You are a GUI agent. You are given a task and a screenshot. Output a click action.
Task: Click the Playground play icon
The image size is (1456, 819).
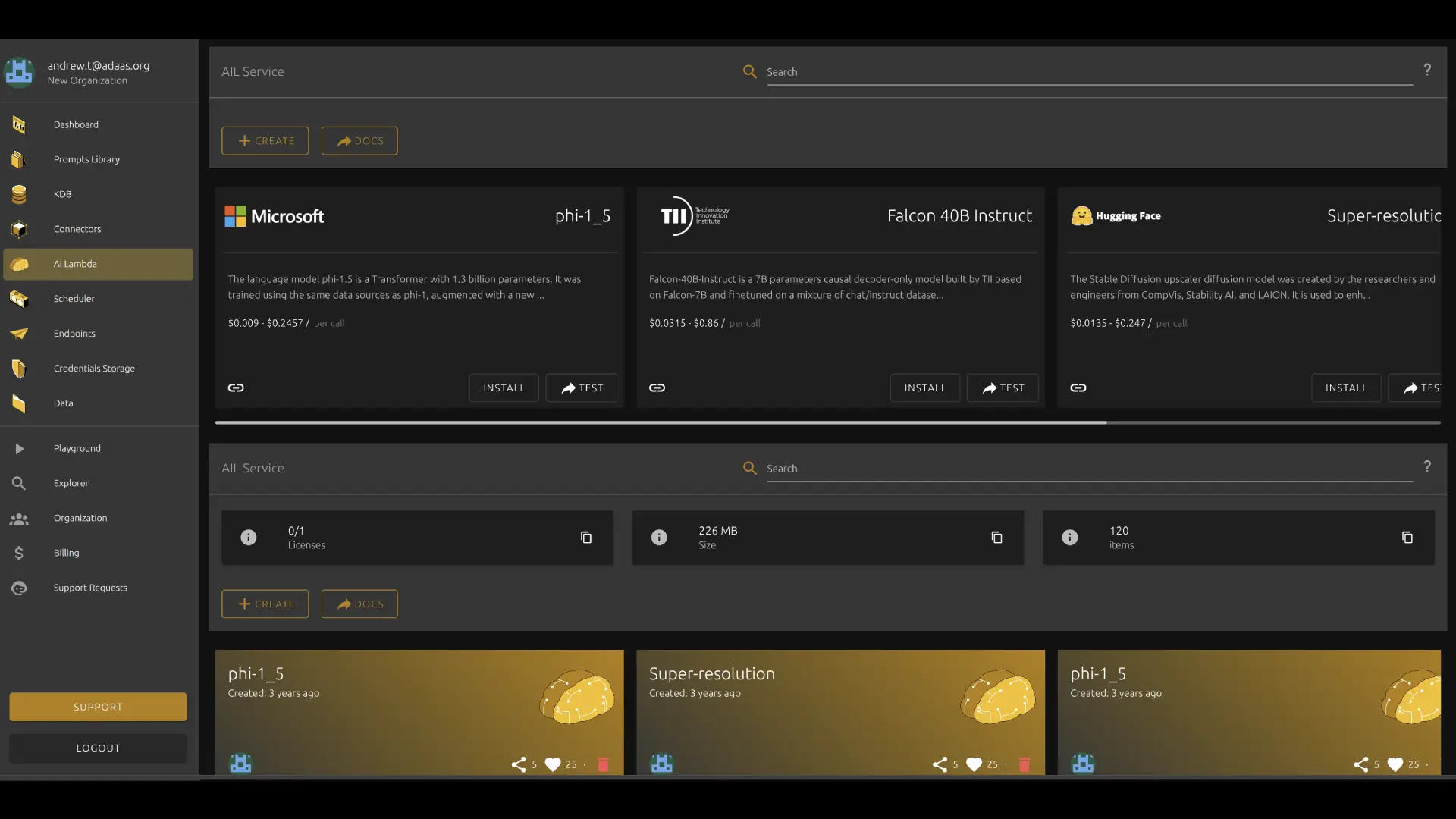tap(19, 449)
